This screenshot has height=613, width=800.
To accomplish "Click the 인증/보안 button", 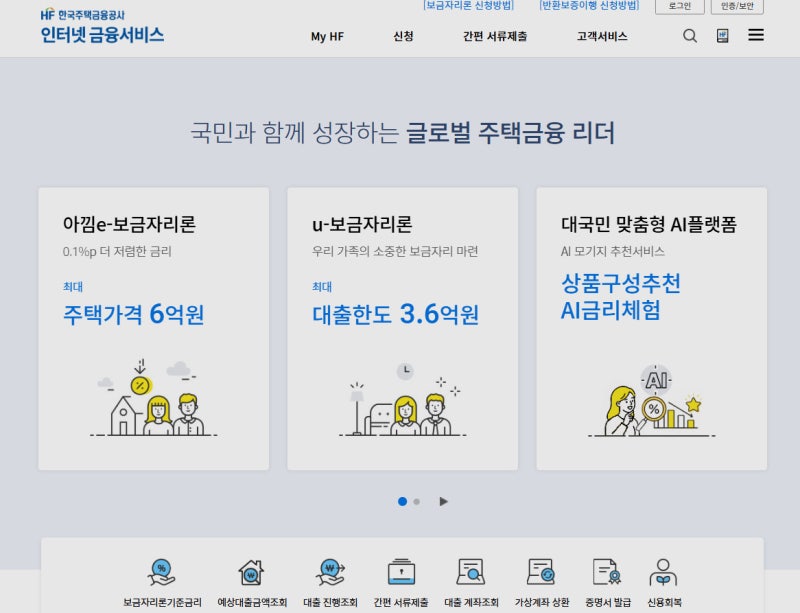I will tap(737, 6).
